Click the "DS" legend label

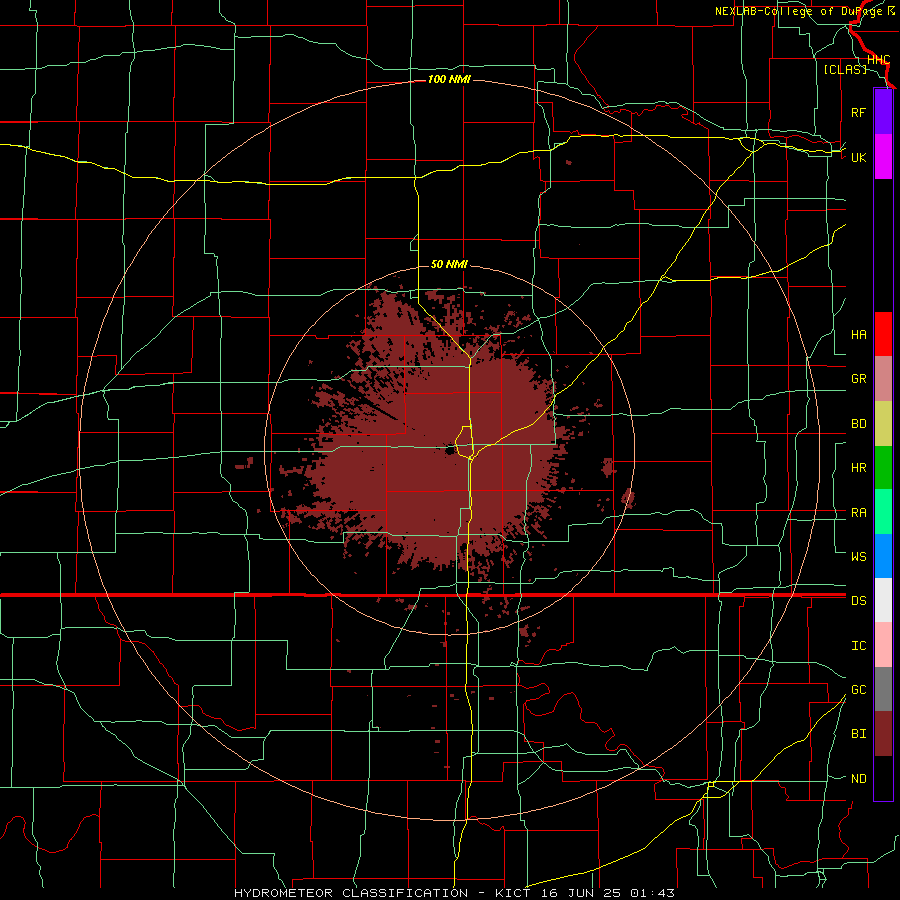pos(858,601)
